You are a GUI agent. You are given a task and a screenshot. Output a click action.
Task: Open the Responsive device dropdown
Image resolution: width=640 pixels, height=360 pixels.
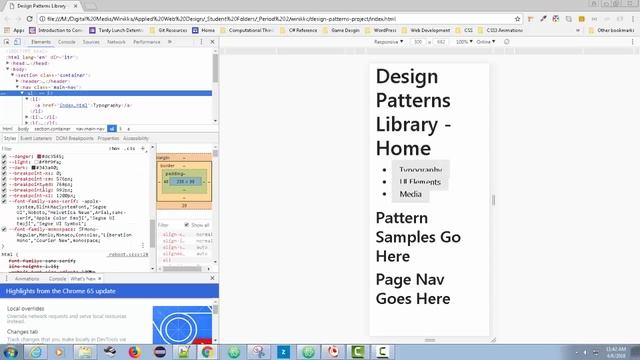point(389,42)
